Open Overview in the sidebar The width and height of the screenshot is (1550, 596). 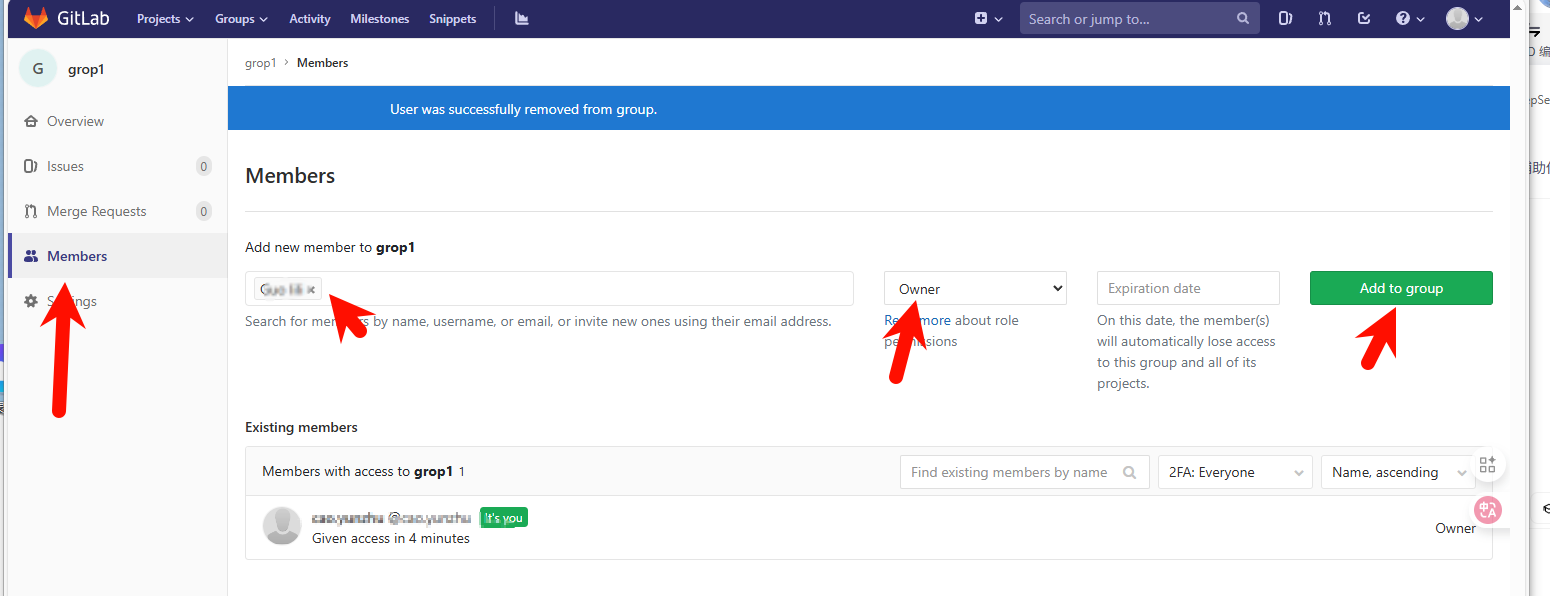click(75, 121)
